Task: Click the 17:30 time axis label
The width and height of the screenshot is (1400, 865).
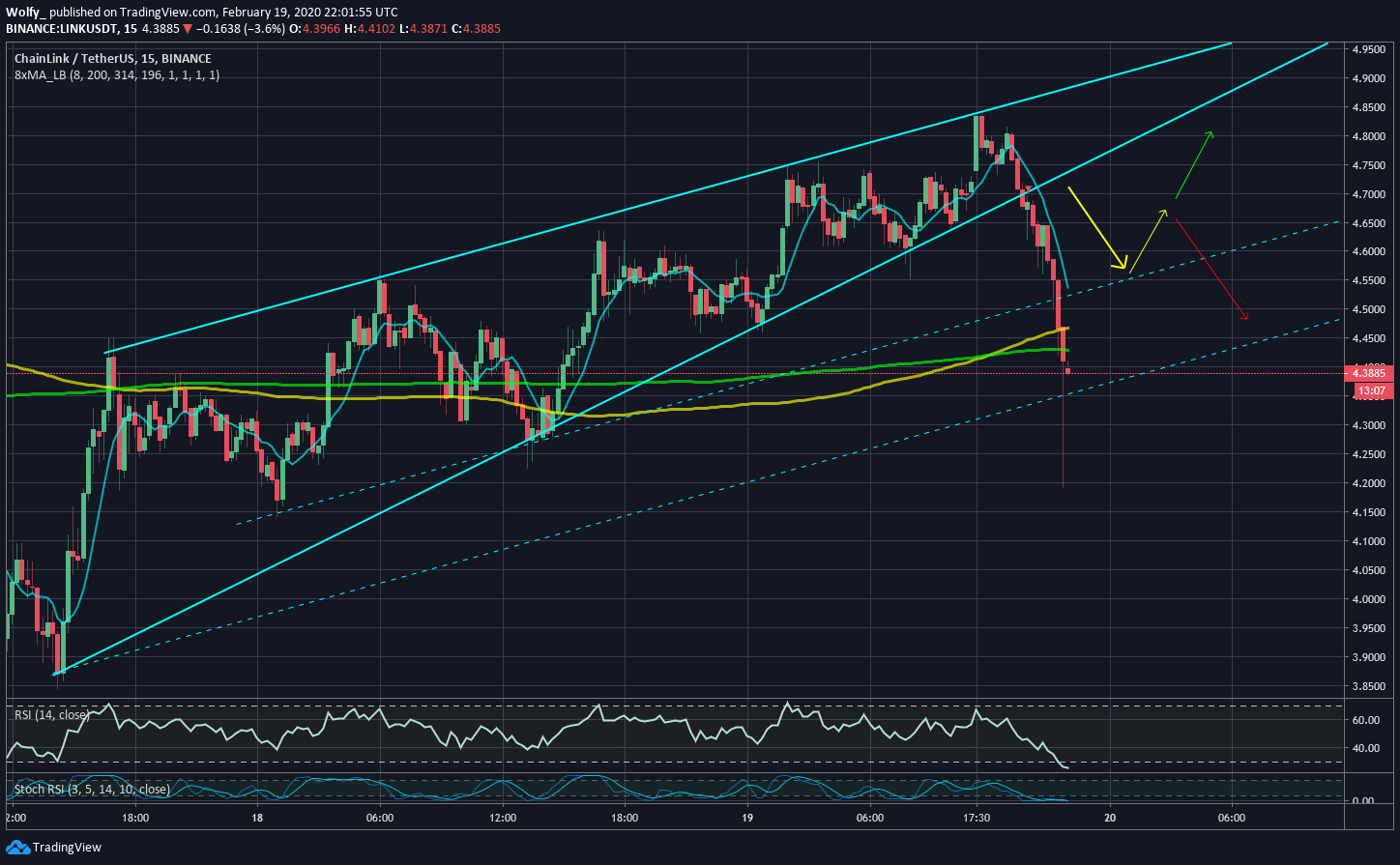Action: [977, 818]
